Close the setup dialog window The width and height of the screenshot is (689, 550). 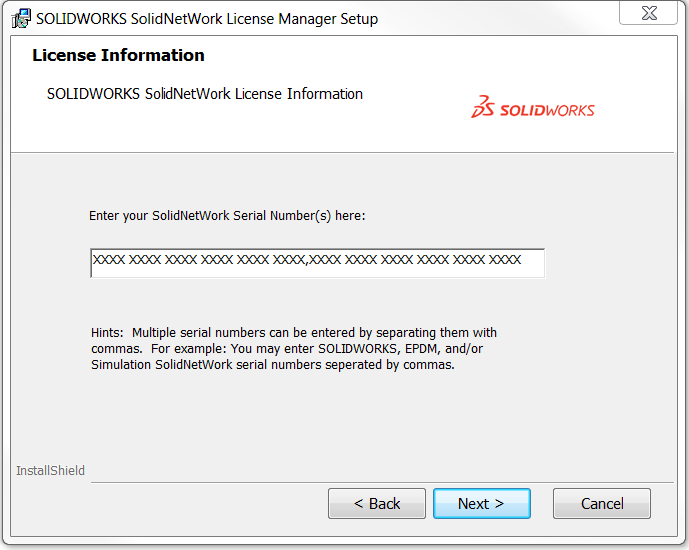[649, 13]
